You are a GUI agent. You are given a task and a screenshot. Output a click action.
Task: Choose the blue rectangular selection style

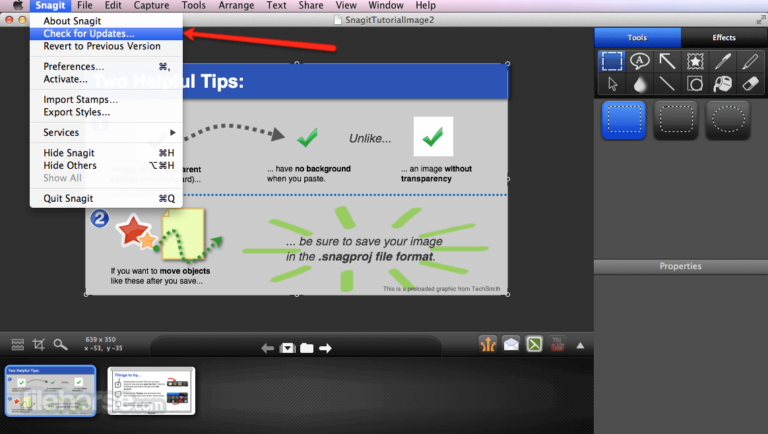[624, 120]
